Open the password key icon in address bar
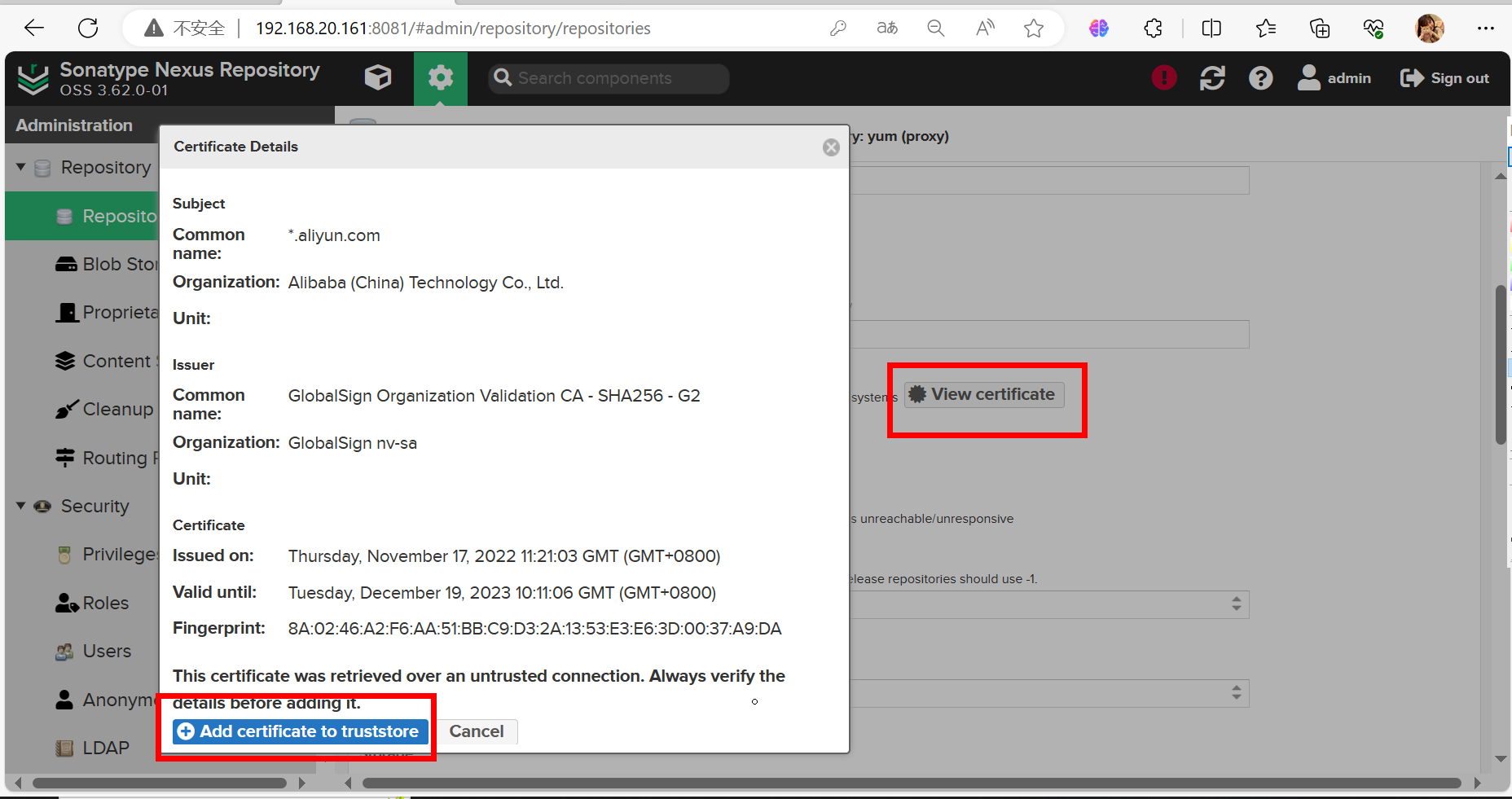Screen dimensions: 1512x799 (x=838, y=29)
